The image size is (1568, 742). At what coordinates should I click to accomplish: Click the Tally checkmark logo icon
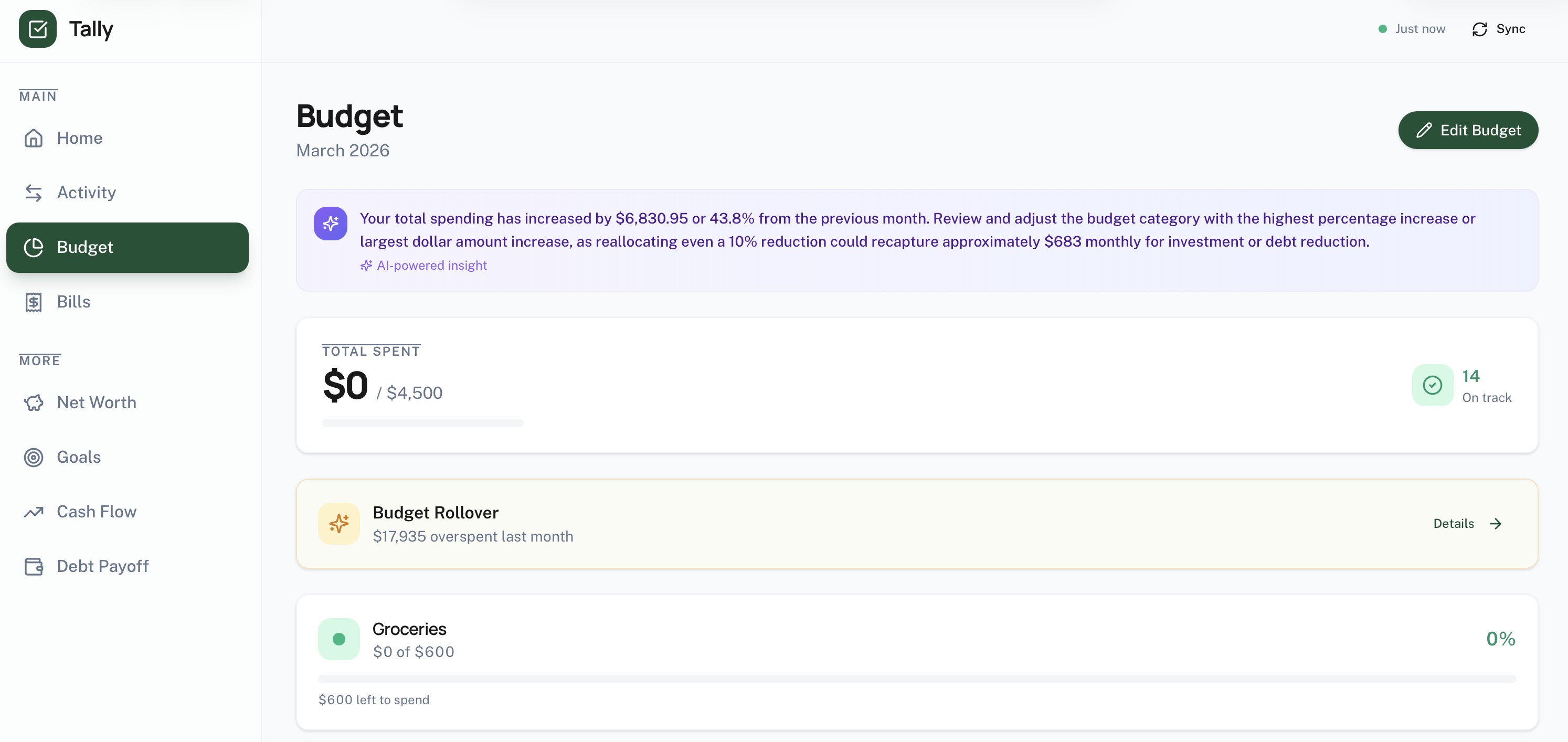(x=38, y=29)
